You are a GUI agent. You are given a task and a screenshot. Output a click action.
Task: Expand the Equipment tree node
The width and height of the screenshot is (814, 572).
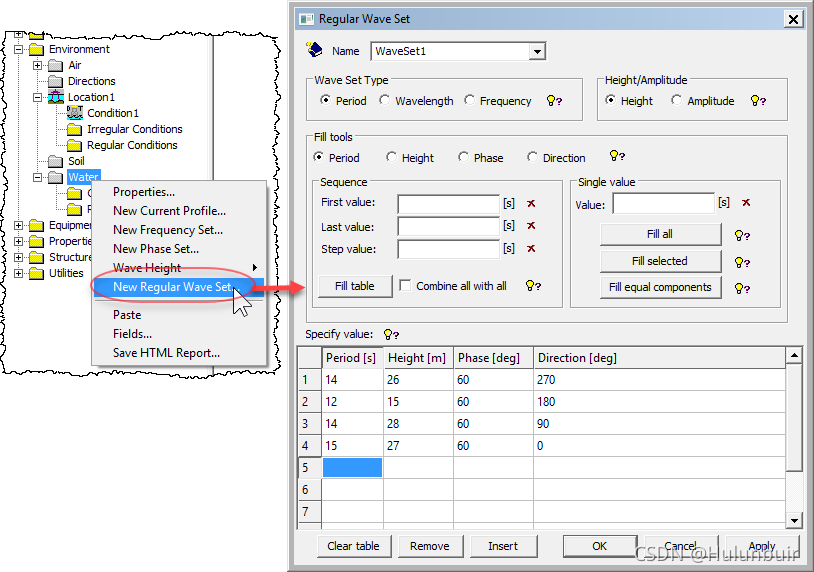coord(19,225)
